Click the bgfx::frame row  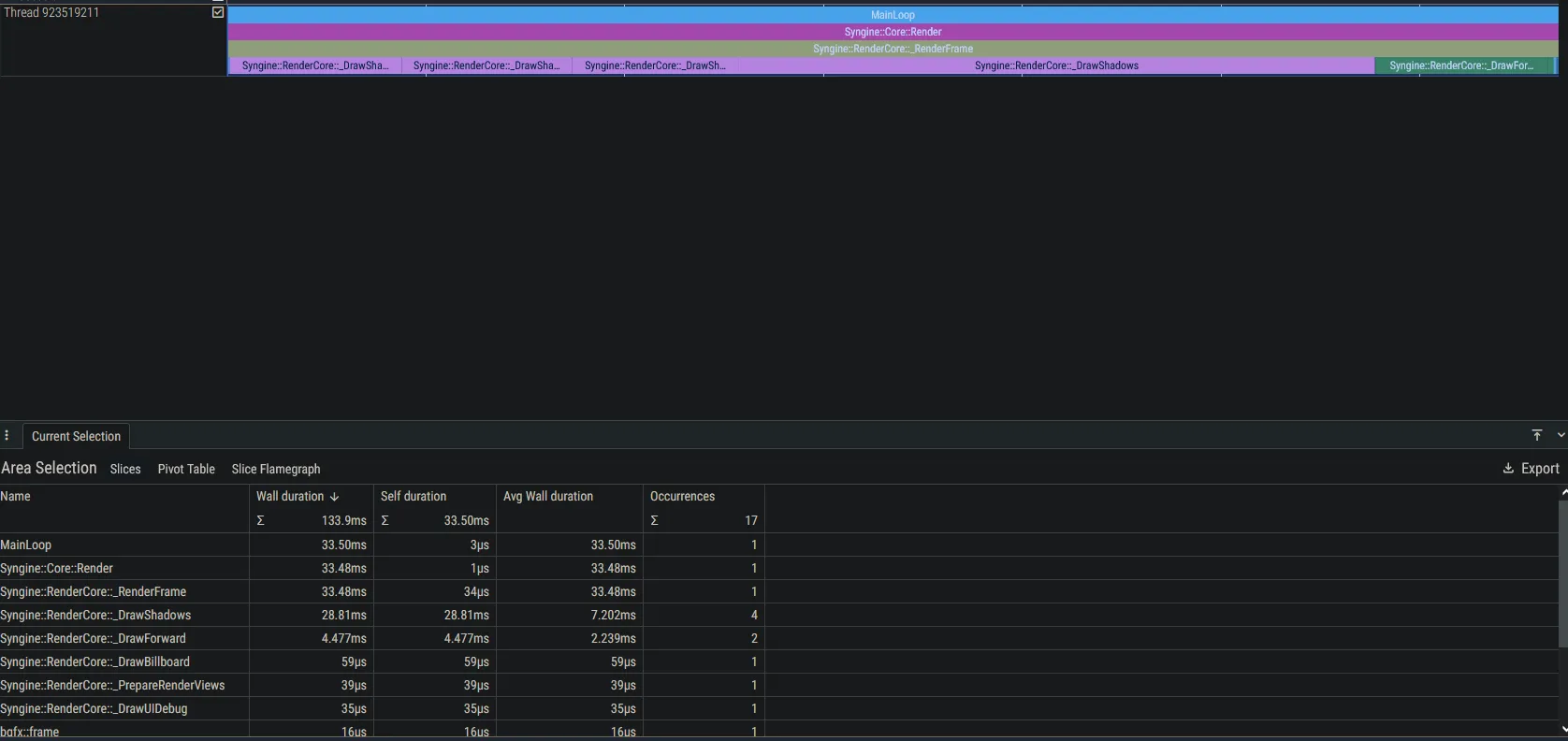pyautogui.click(x=382, y=731)
